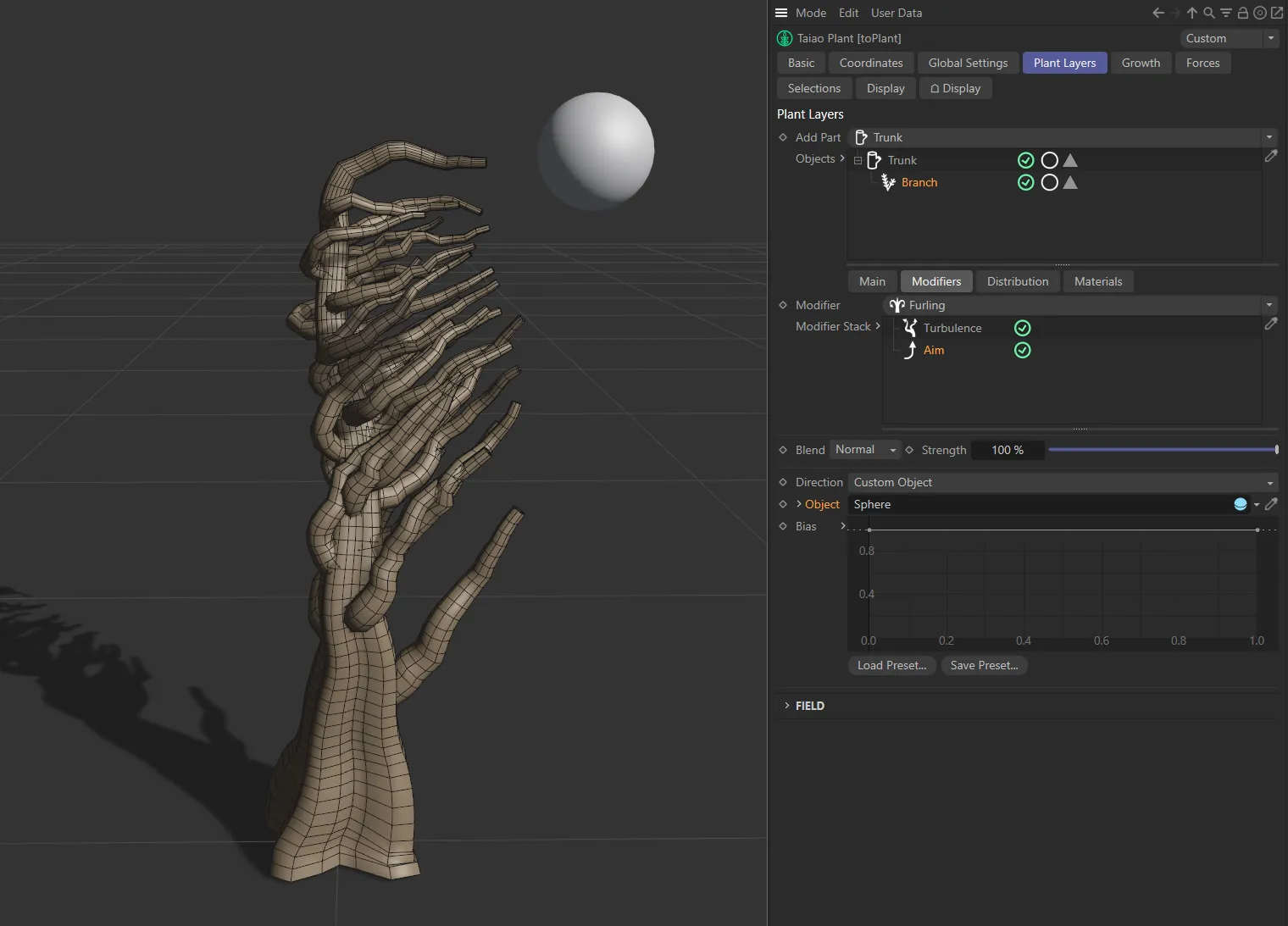Click the search magnifier in the top toolbar
Screen dimensions: 1288x926
[x=1209, y=13]
